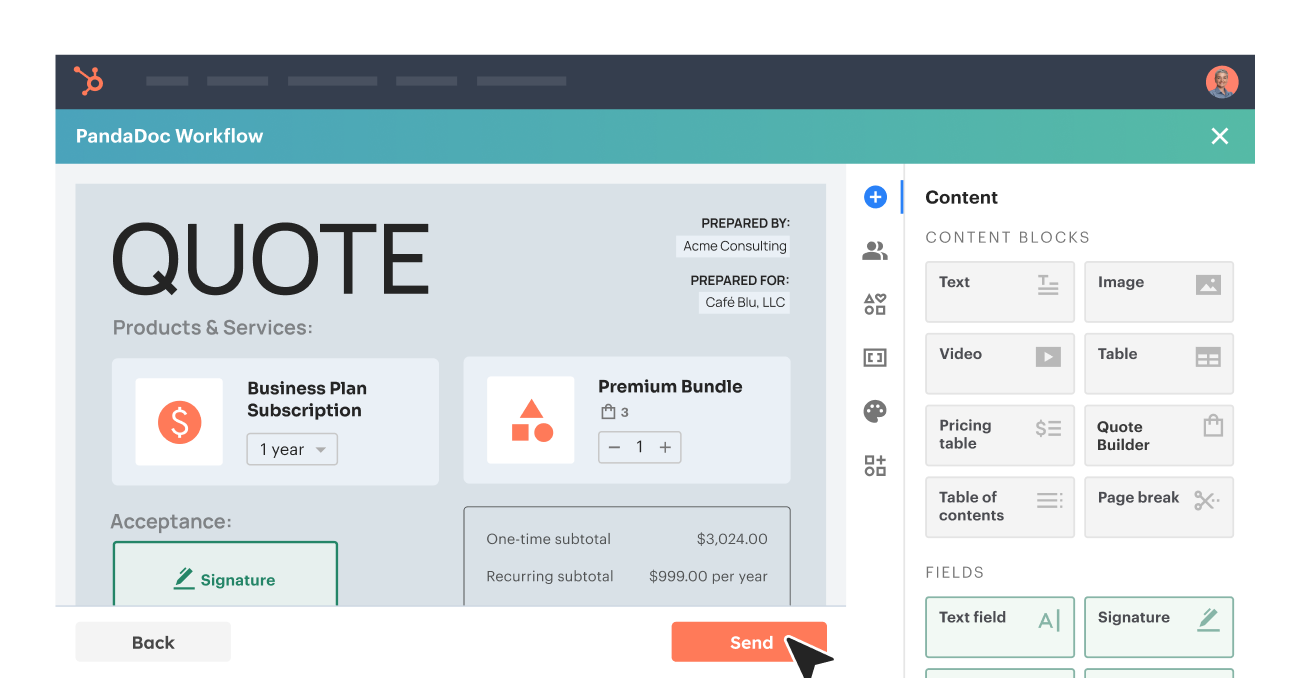Decrease Premium Bundle quantity with minus
Viewport: 1310px width, 678px height.
click(x=614, y=447)
